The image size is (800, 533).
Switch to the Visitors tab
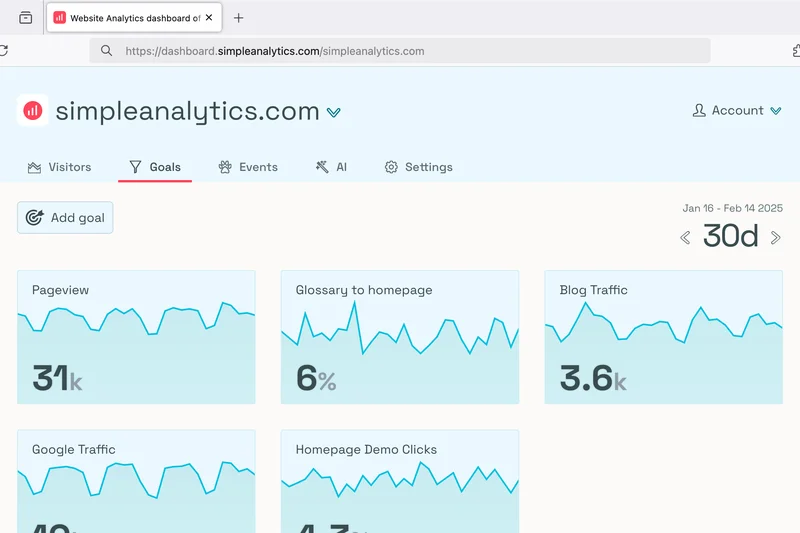pyautogui.click(x=59, y=167)
